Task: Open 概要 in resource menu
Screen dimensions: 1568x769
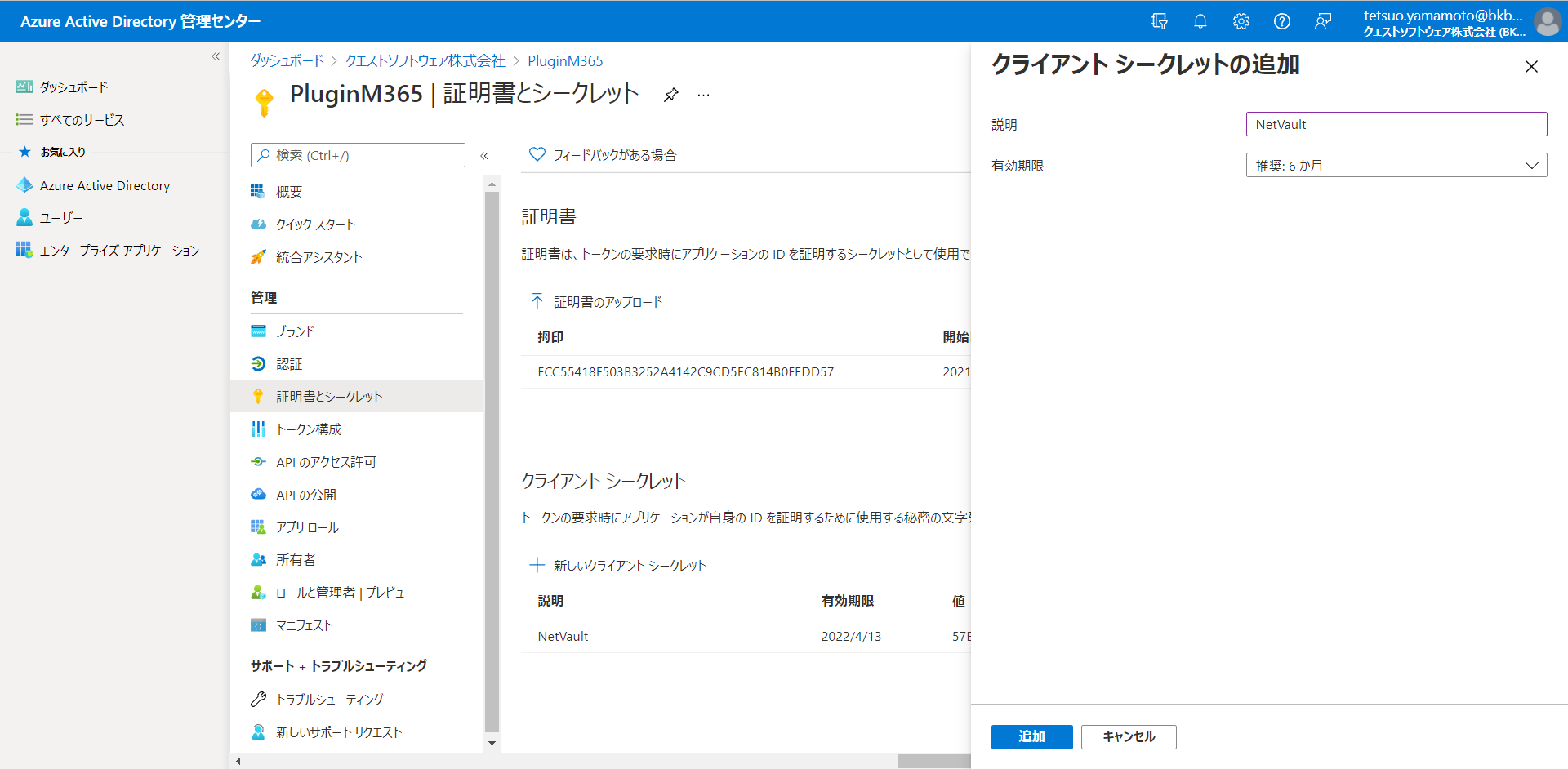Action: 357,191
